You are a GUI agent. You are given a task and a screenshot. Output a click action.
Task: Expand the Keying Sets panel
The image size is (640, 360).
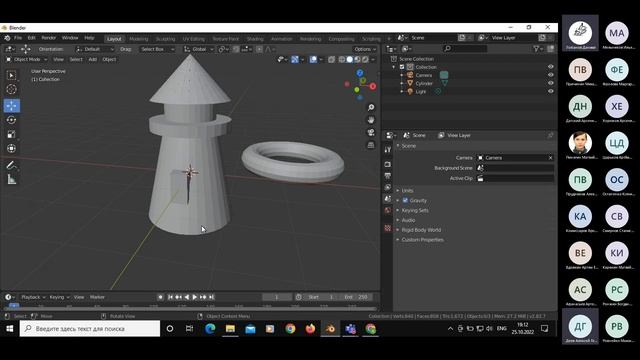(415, 211)
